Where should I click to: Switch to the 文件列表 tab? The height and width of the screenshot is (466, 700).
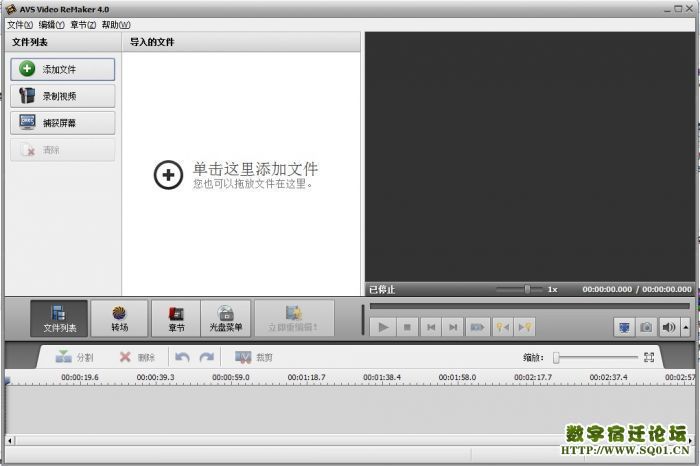59,318
